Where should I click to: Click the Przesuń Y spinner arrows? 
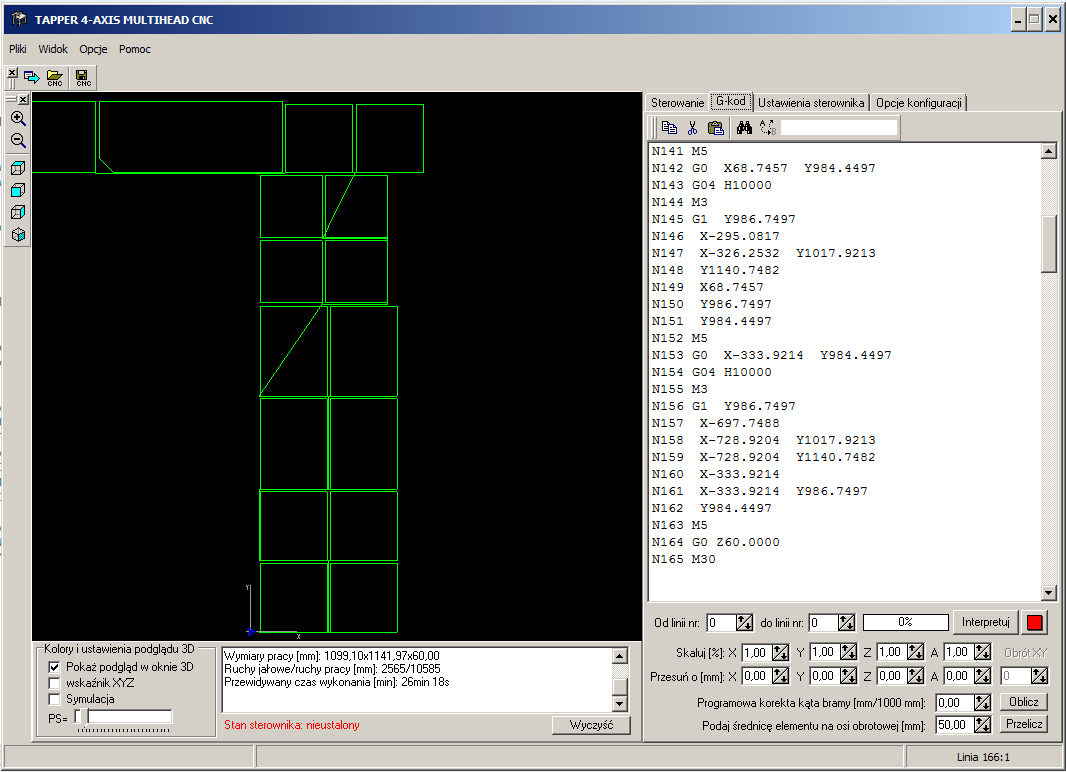point(848,676)
